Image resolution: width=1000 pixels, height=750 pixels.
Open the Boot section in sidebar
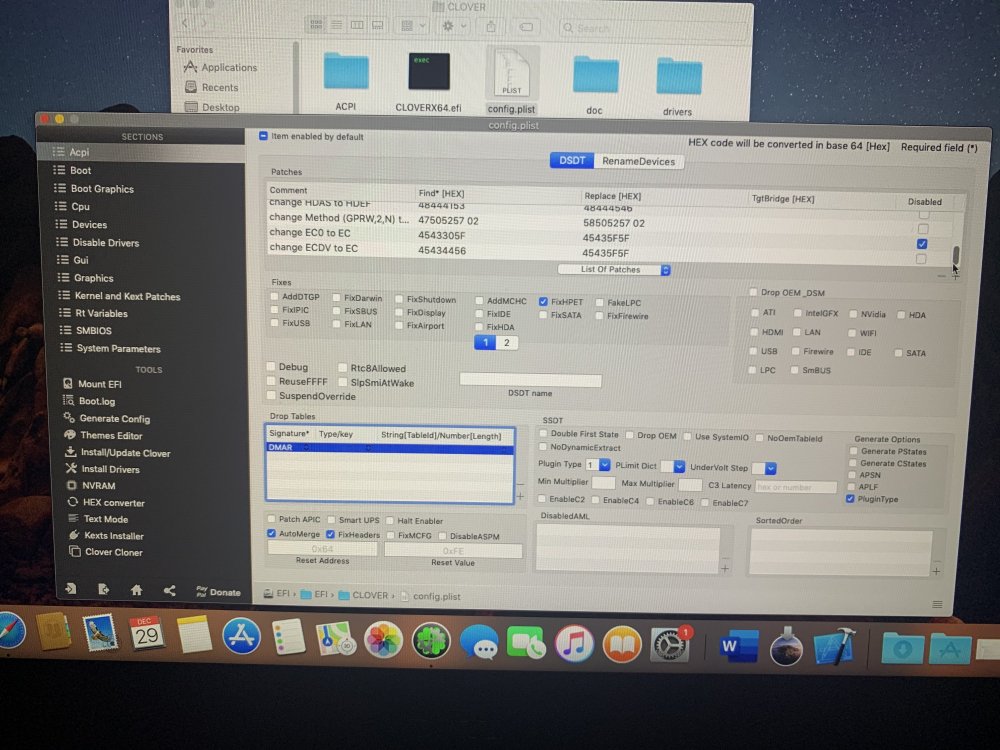(x=80, y=170)
